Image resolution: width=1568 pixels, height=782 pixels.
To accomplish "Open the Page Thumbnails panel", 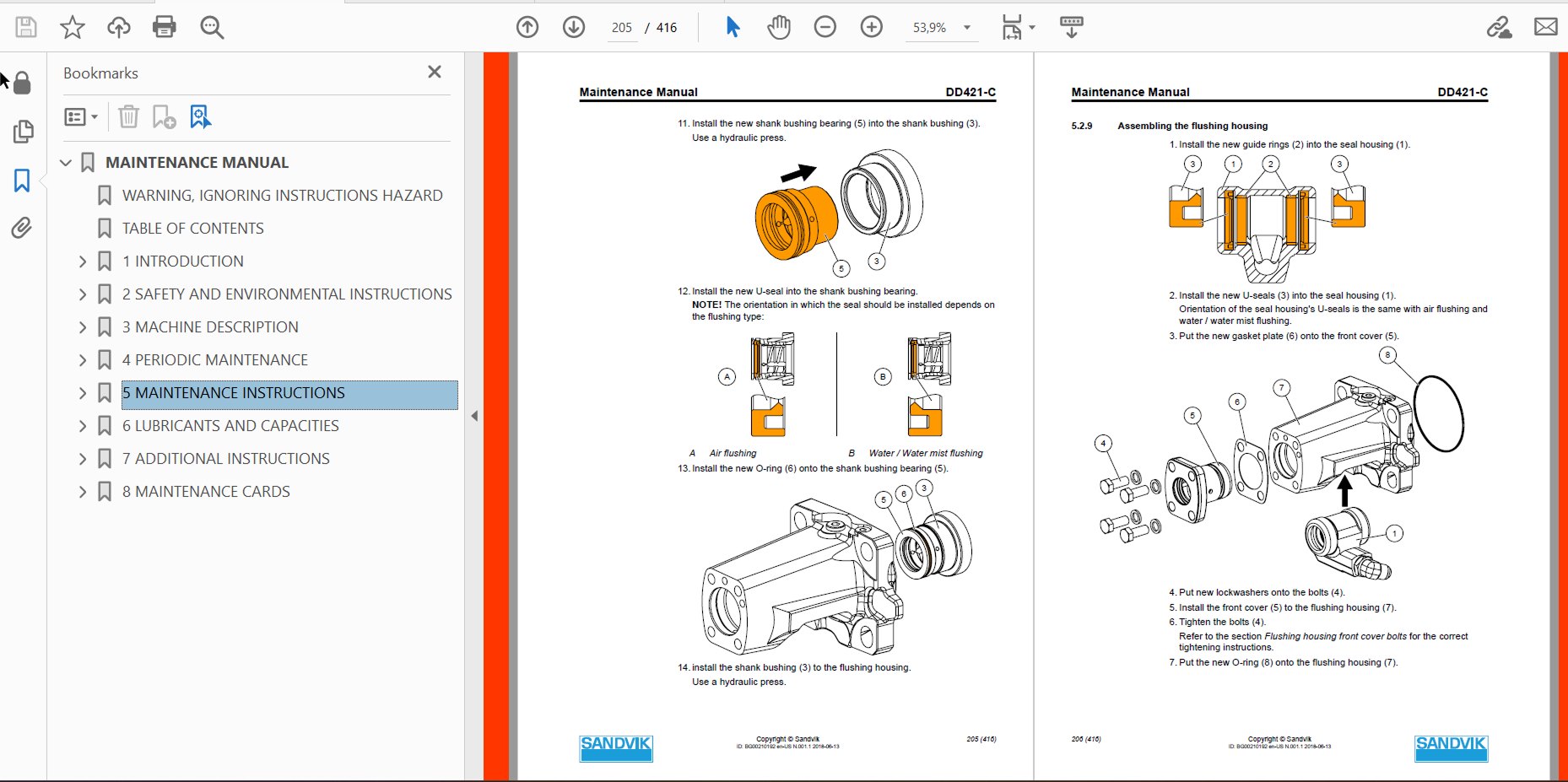I will (x=23, y=132).
